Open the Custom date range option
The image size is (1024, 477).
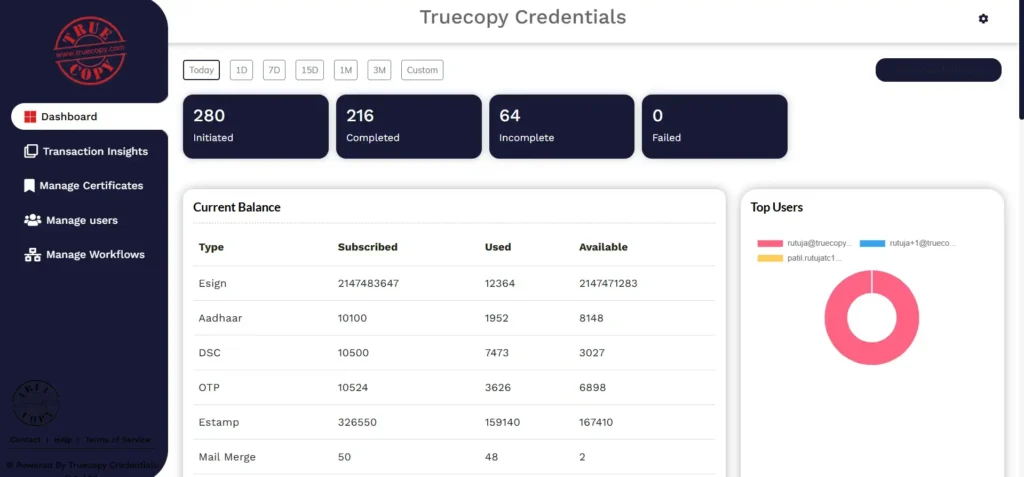[x=422, y=70]
